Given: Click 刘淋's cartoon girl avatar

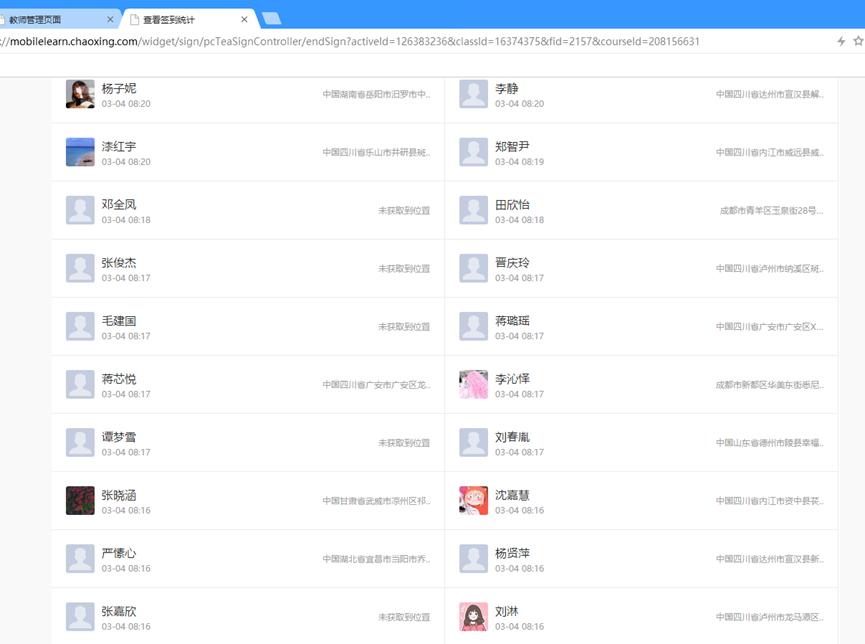Looking at the screenshot, I should pyautogui.click(x=473, y=616).
